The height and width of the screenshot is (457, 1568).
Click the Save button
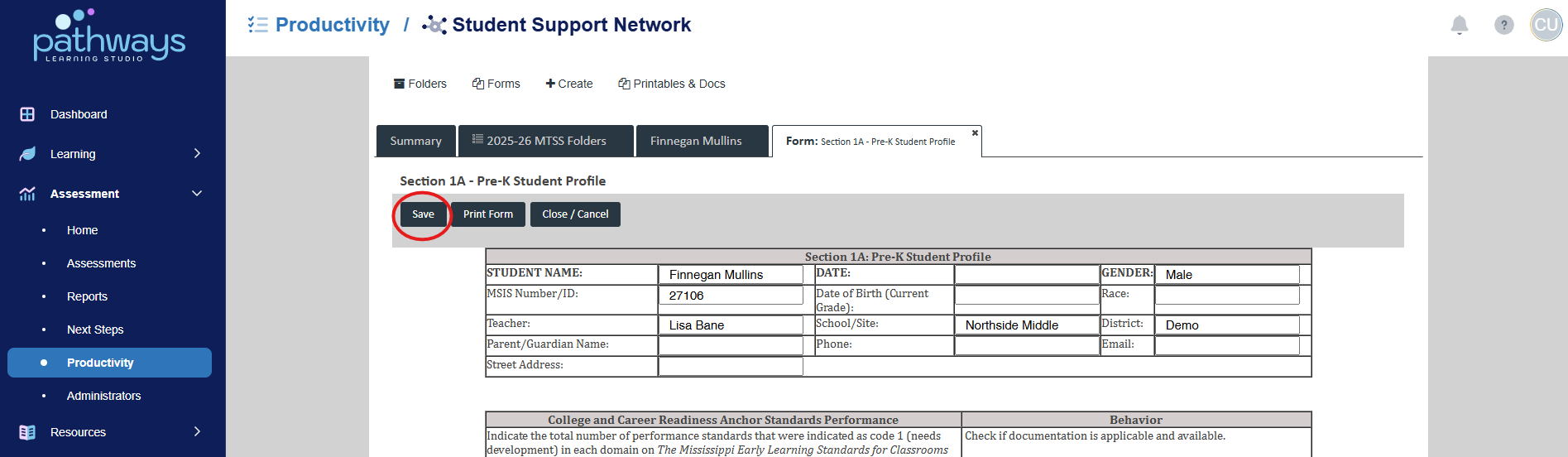[x=423, y=214]
